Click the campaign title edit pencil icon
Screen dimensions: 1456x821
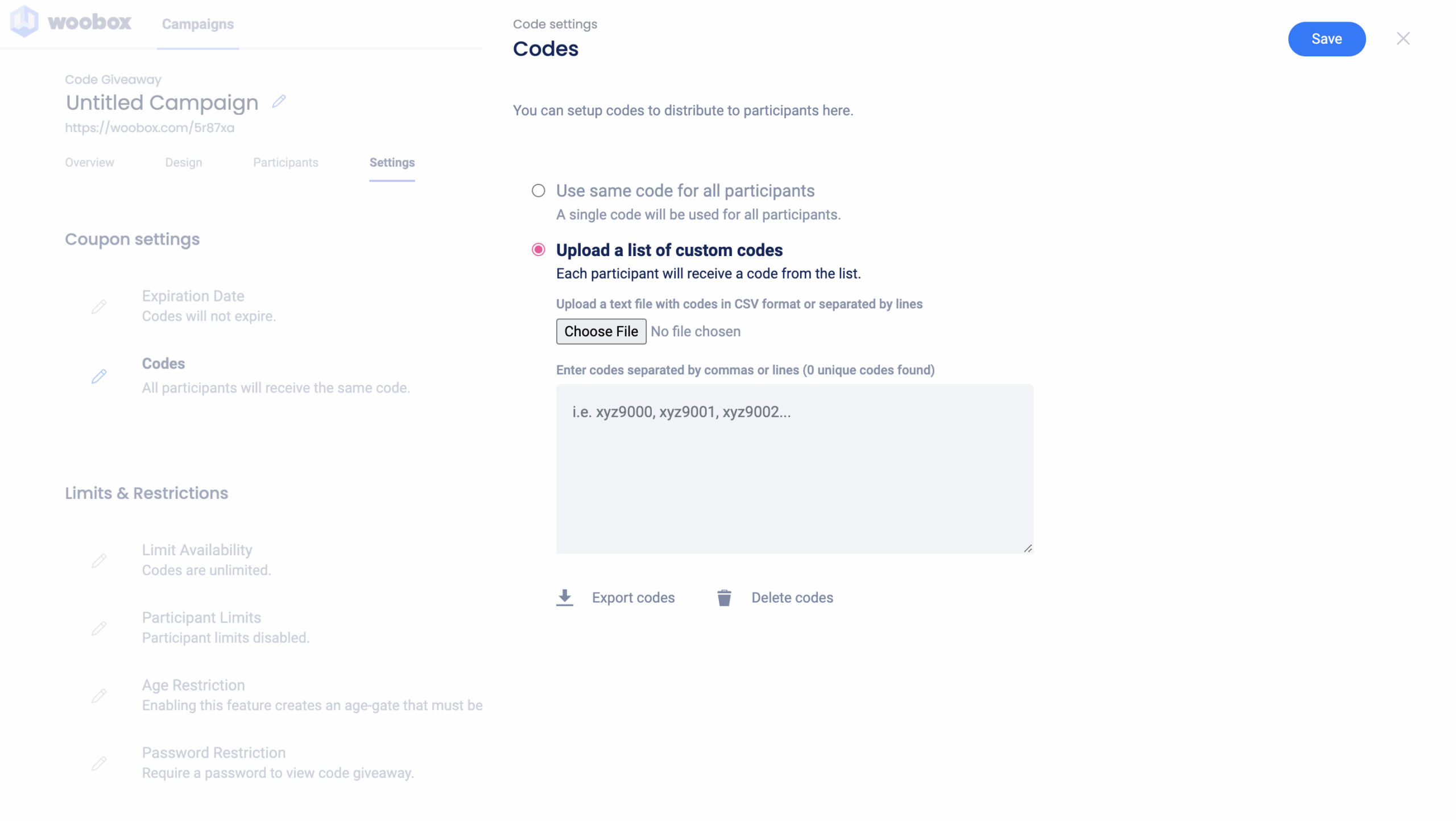tap(279, 101)
